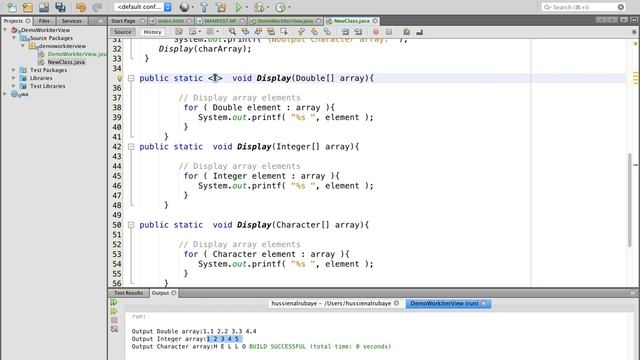
Task: Open the Run Project dropdown arrow
Action: pos(247,7)
